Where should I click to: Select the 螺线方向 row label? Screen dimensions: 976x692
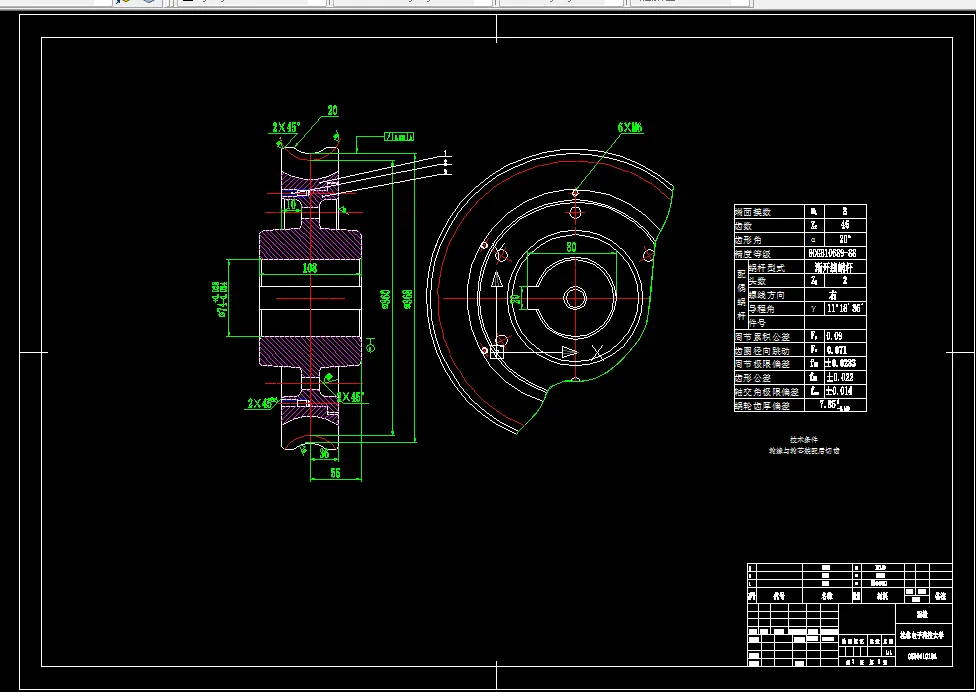click(767, 295)
